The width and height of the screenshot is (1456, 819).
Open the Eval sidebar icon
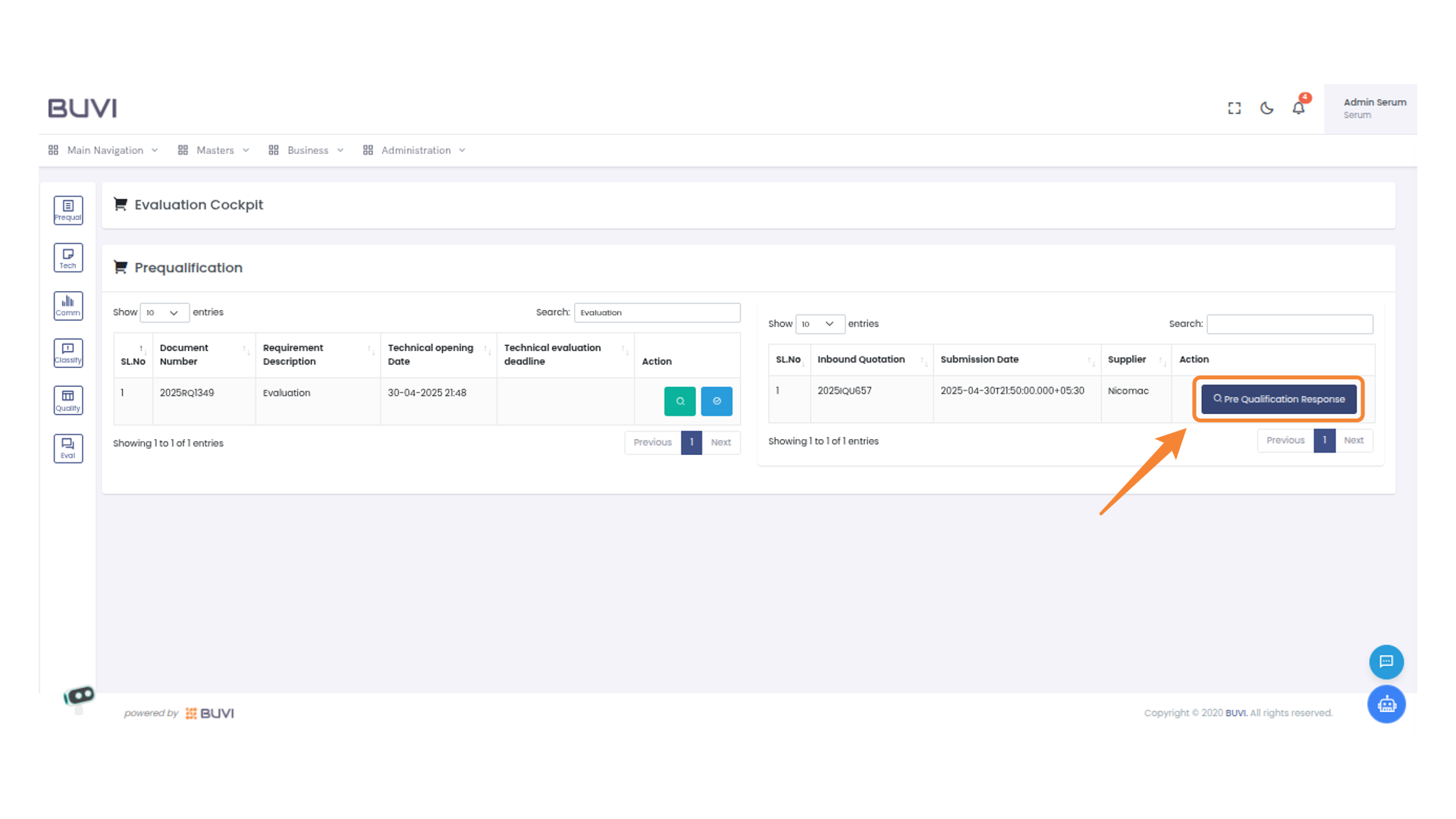tap(67, 448)
